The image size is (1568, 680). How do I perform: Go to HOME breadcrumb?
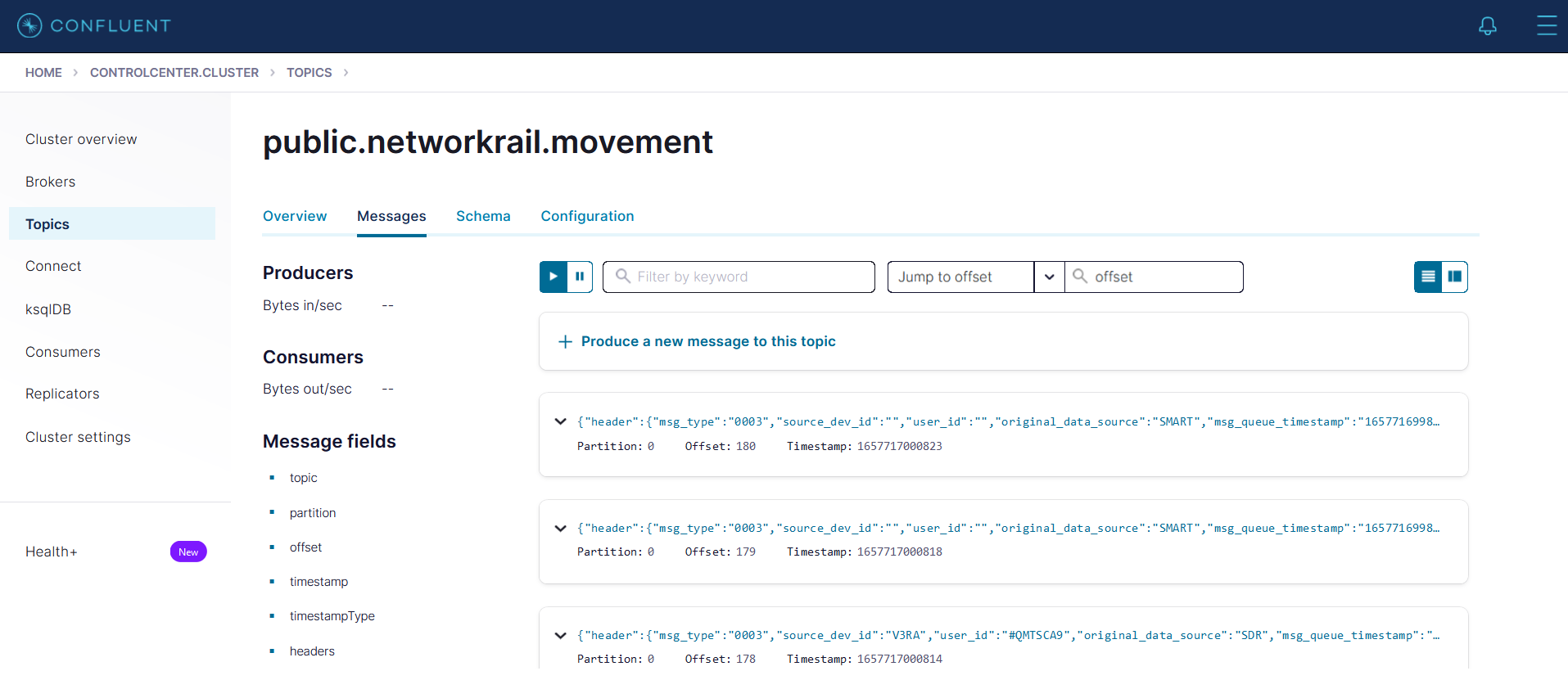(x=43, y=73)
